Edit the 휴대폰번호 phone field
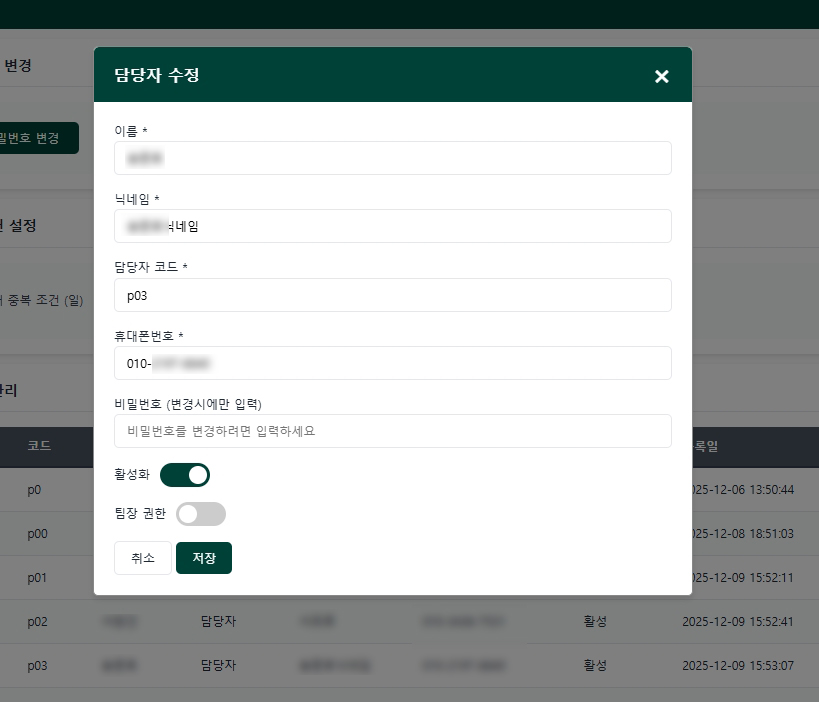 393,363
